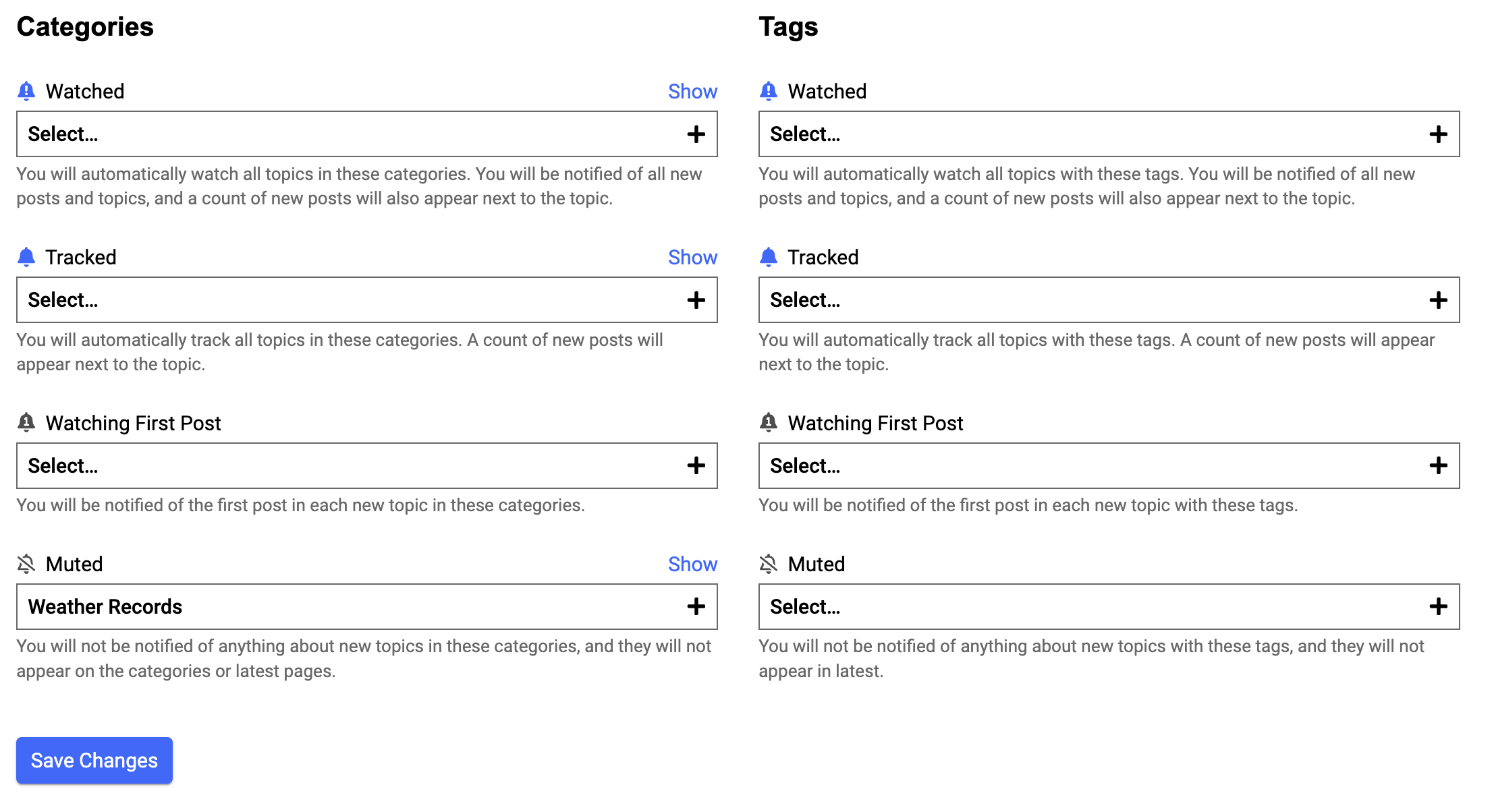
Task: Click Show link next to Watched categories
Action: click(x=692, y=91)
